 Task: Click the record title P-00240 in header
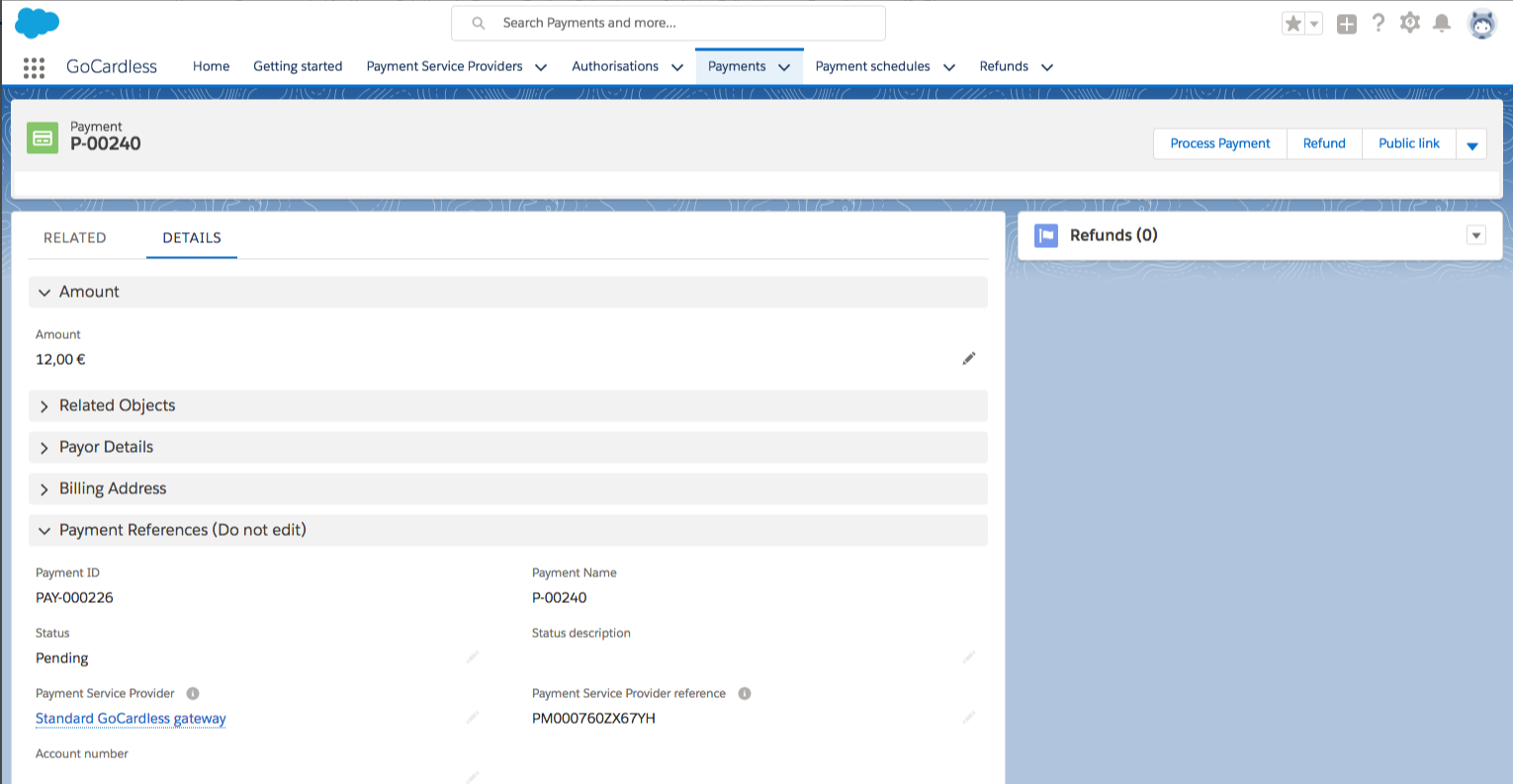click(106, 143)
